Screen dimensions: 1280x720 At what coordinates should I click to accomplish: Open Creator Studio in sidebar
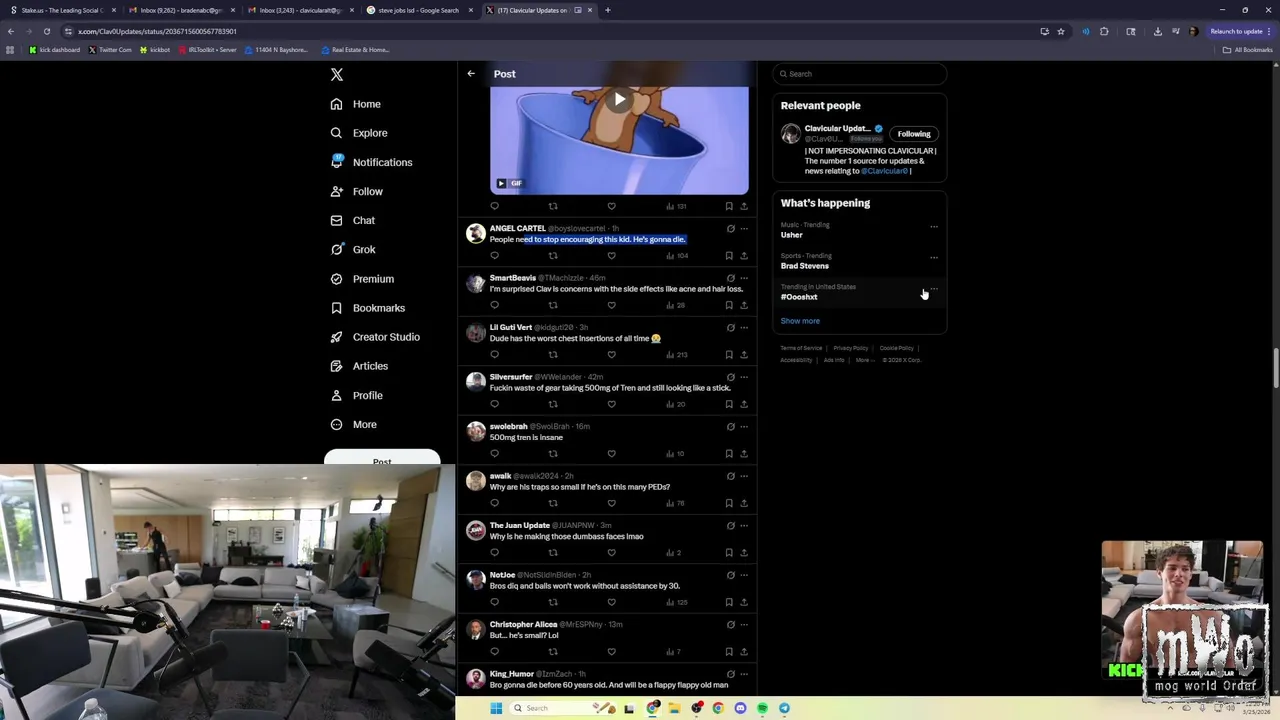click(x=375, y=337)
